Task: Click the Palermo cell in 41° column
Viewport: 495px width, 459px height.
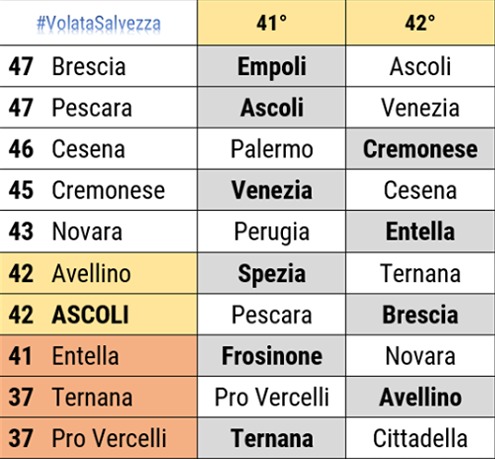Action: coord(272,149)
